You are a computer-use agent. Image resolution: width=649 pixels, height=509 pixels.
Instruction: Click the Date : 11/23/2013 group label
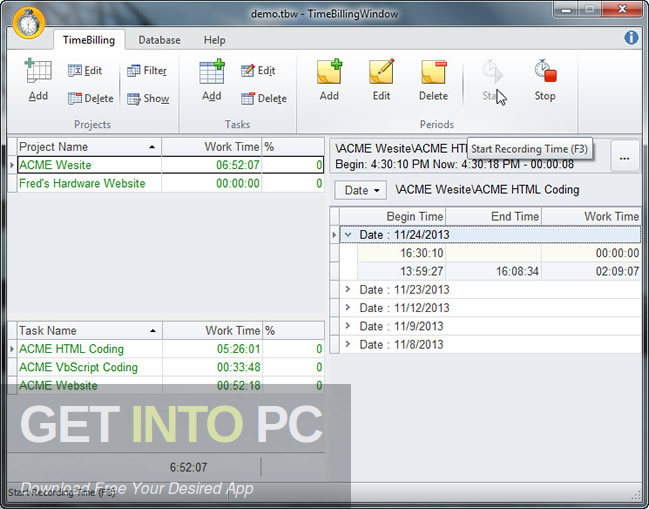tap(404, 290)
